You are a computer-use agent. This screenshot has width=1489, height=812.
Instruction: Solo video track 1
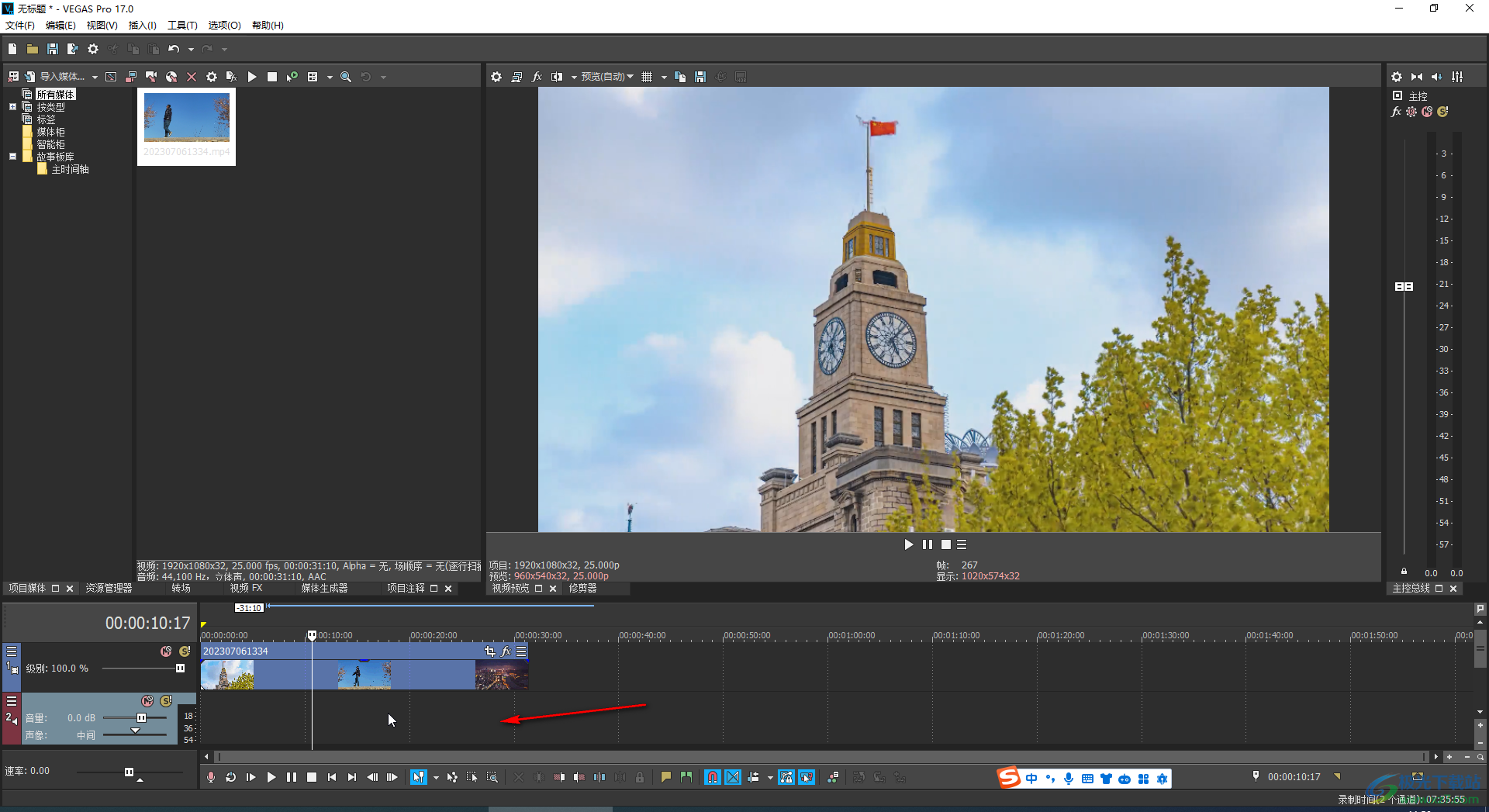185,651
